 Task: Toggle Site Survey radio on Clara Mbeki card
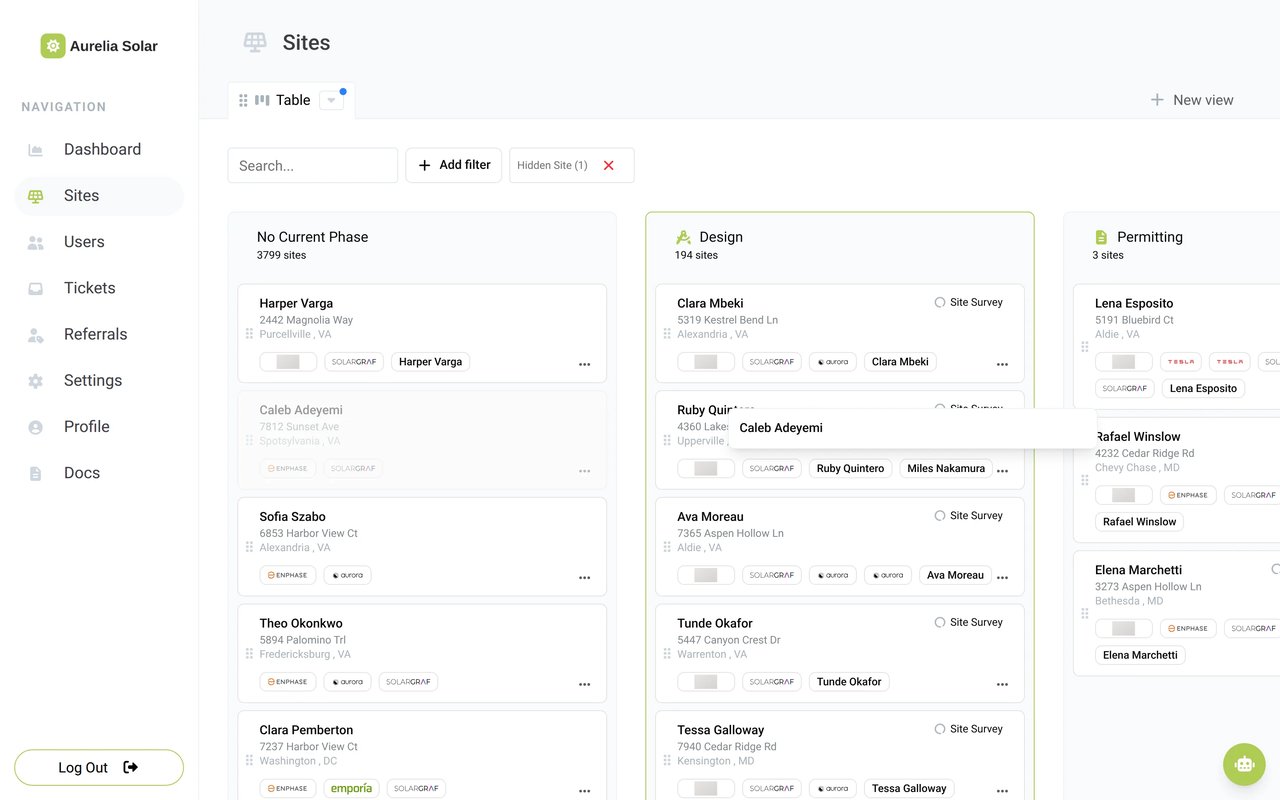coord(940,302)
